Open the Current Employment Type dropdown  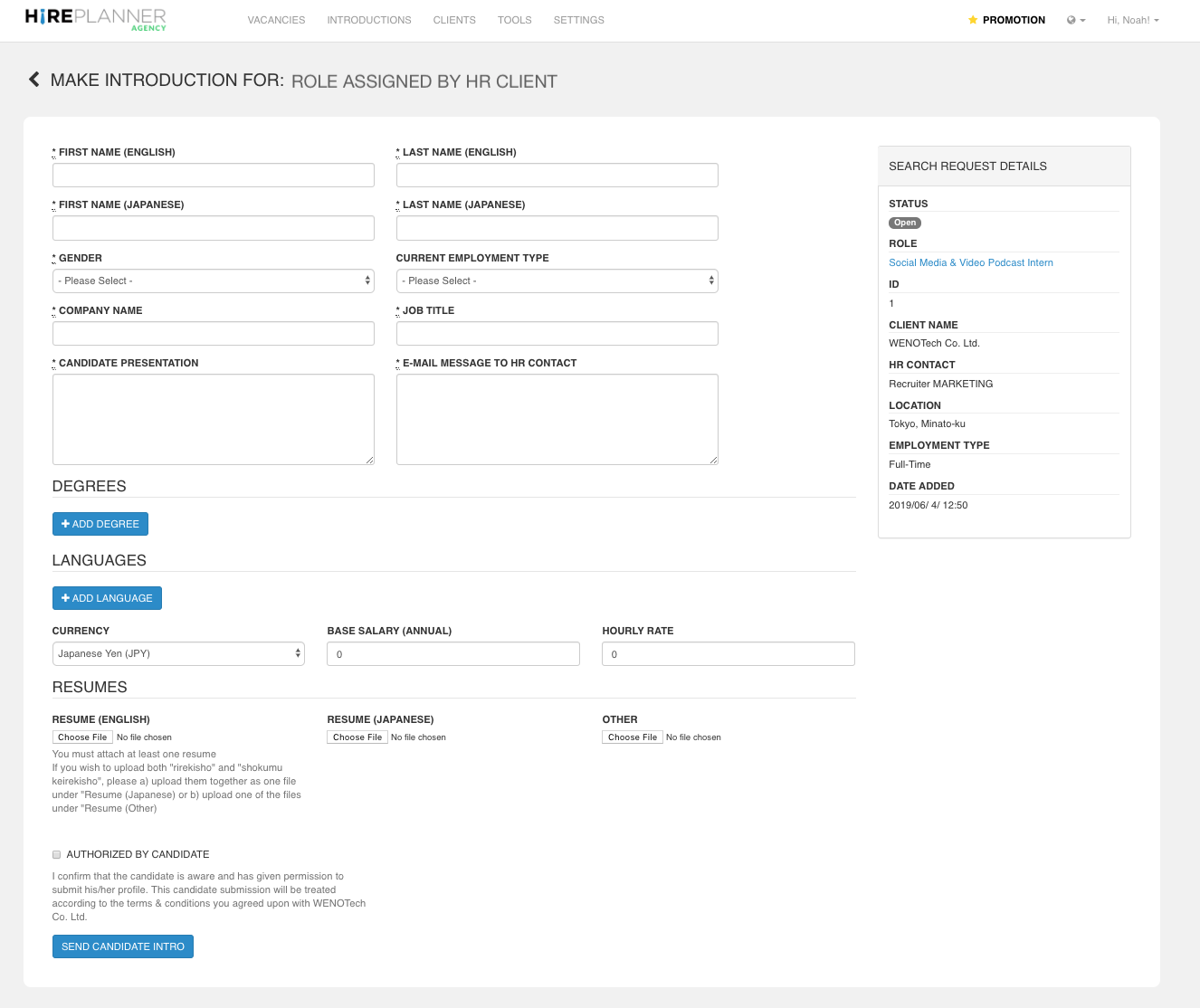pos(557,281)
